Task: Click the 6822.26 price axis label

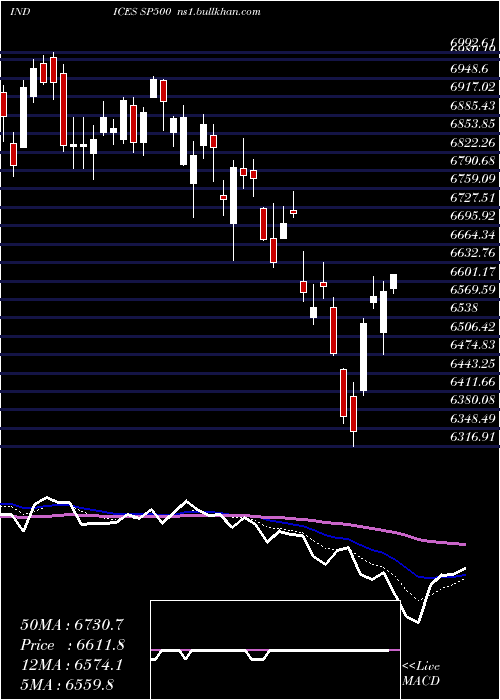Action: click(473, 143)
